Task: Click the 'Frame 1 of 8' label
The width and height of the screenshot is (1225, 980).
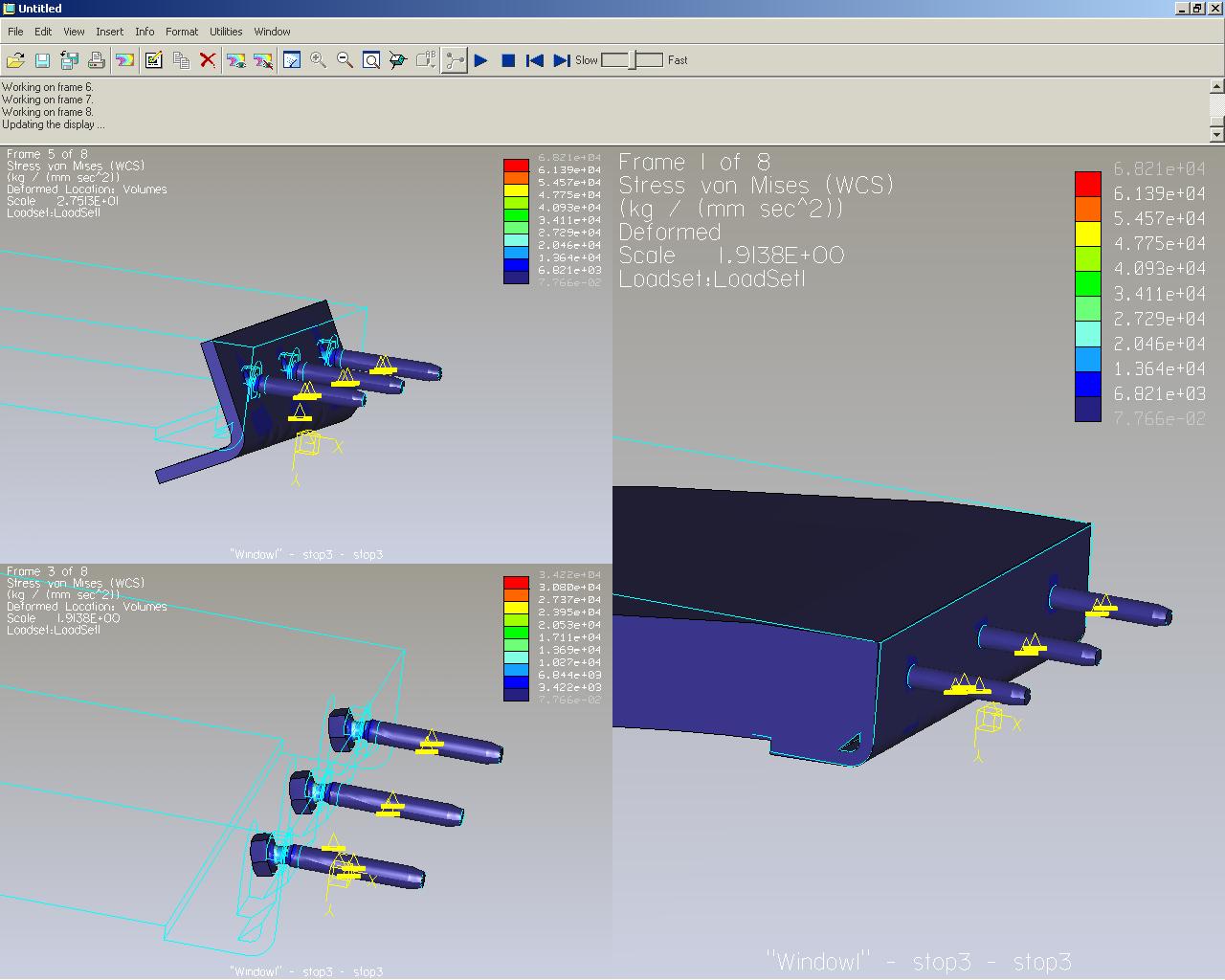Action: (x=694, y=162)
